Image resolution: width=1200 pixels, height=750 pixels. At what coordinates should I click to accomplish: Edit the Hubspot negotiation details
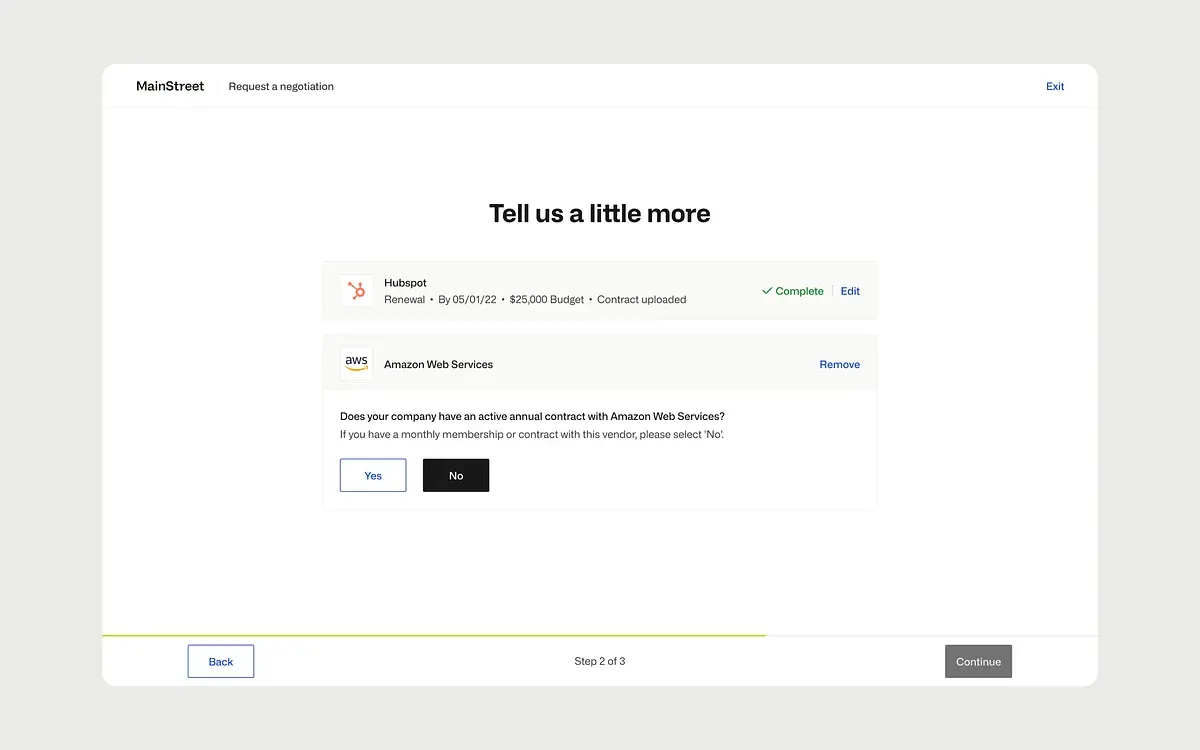click(x=850, y=291)
